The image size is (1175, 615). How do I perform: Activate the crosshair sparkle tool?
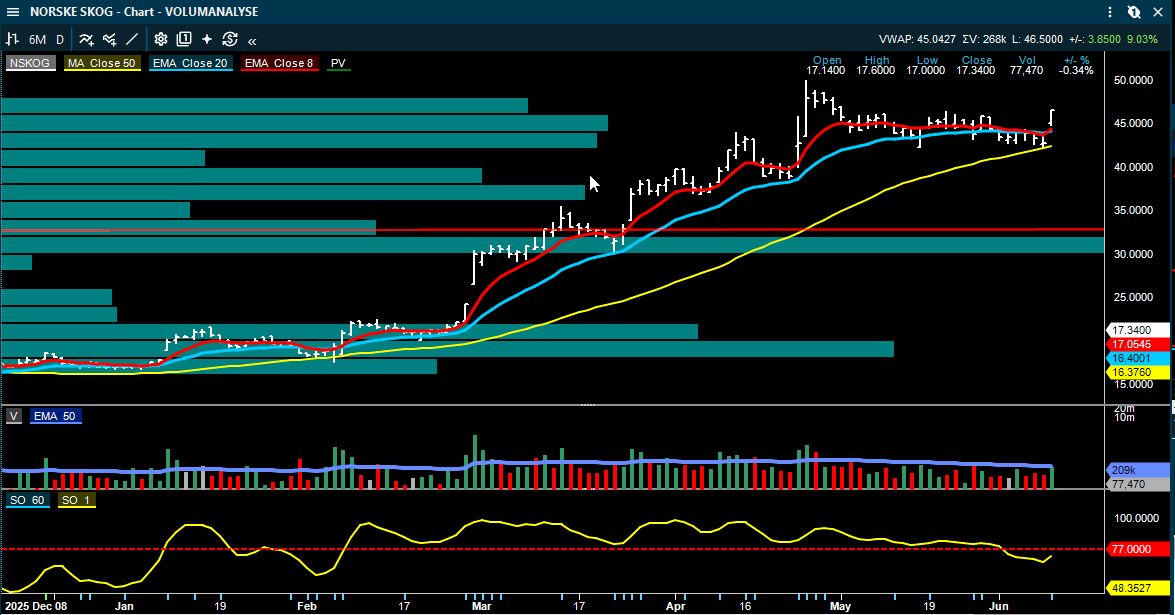pos(207,39)
